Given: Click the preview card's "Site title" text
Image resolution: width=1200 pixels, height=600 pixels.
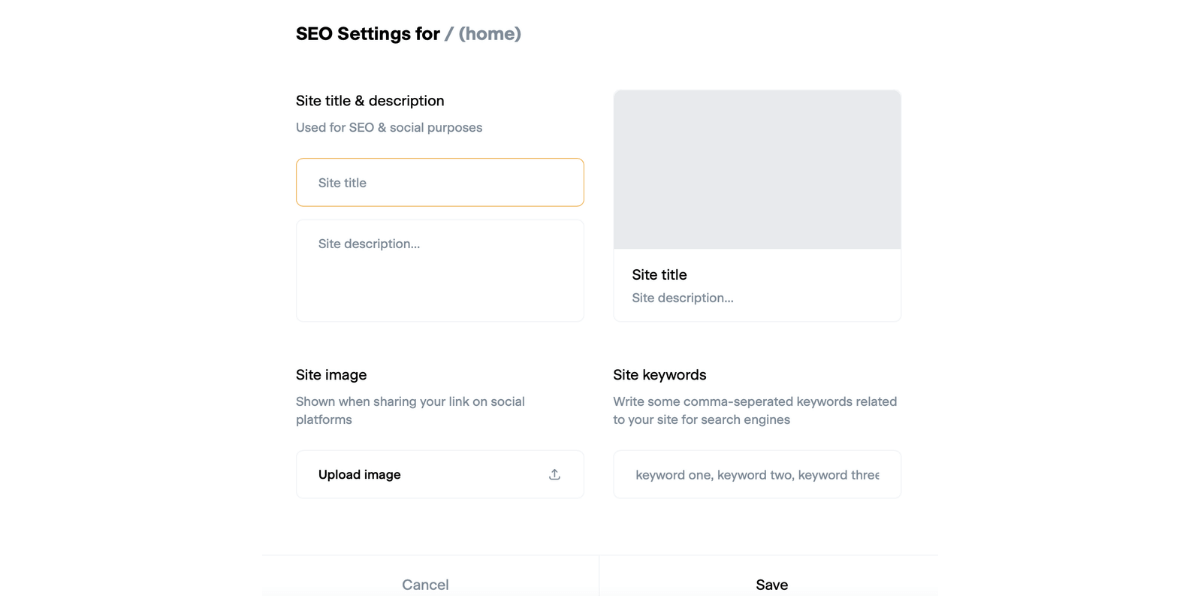Looking at the screenshot, I should click(659, 274).
